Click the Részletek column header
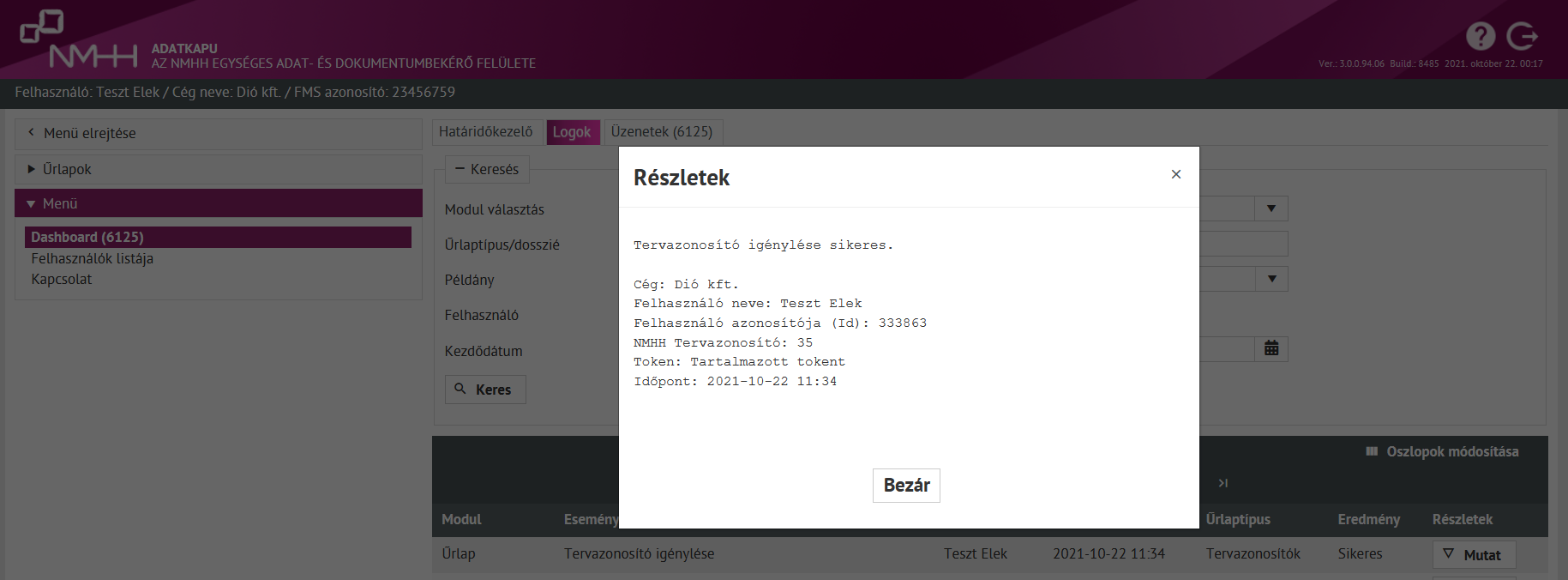Screen dimensions: 1568x580 point(1463,519)
